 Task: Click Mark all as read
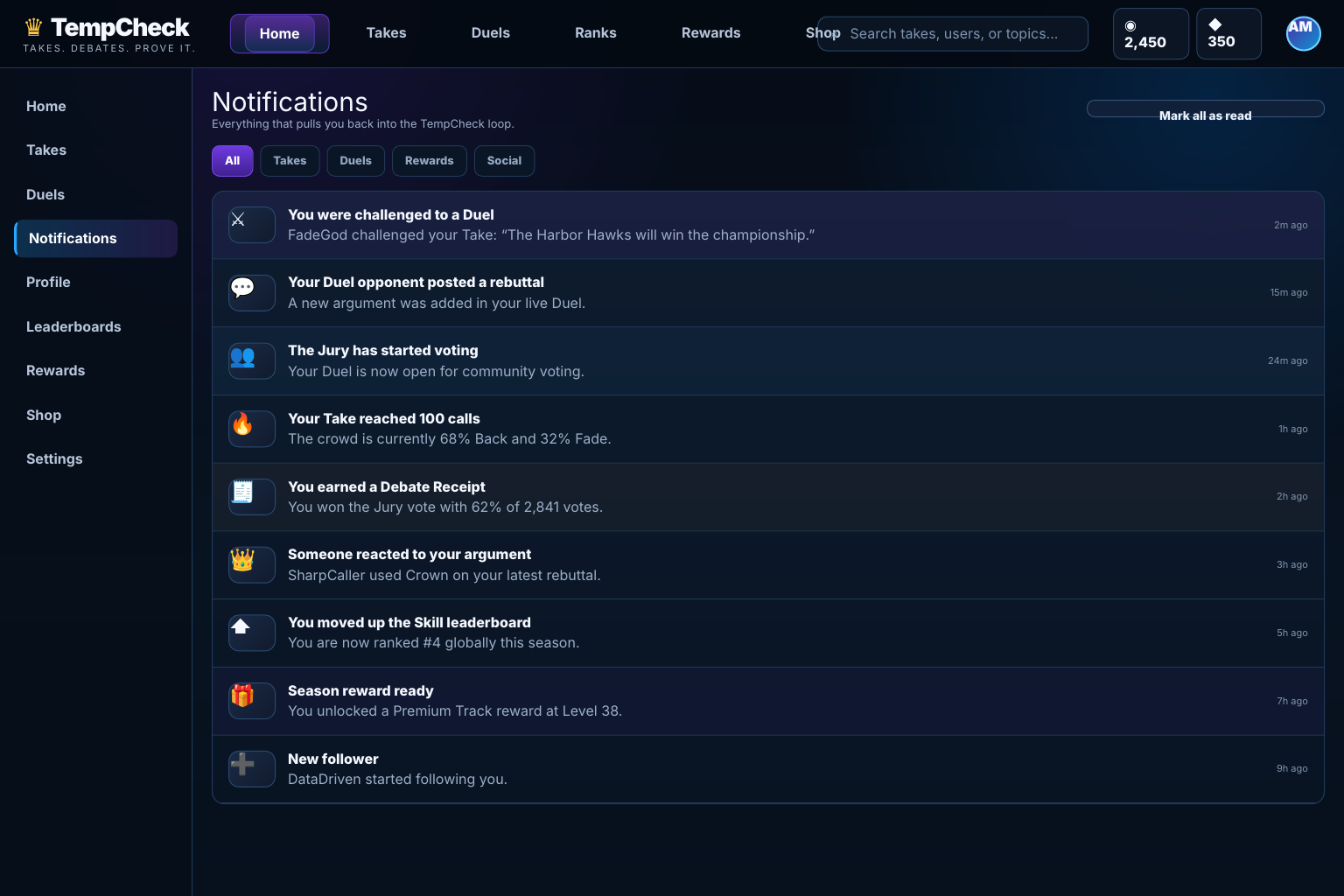pos(1205,109)
